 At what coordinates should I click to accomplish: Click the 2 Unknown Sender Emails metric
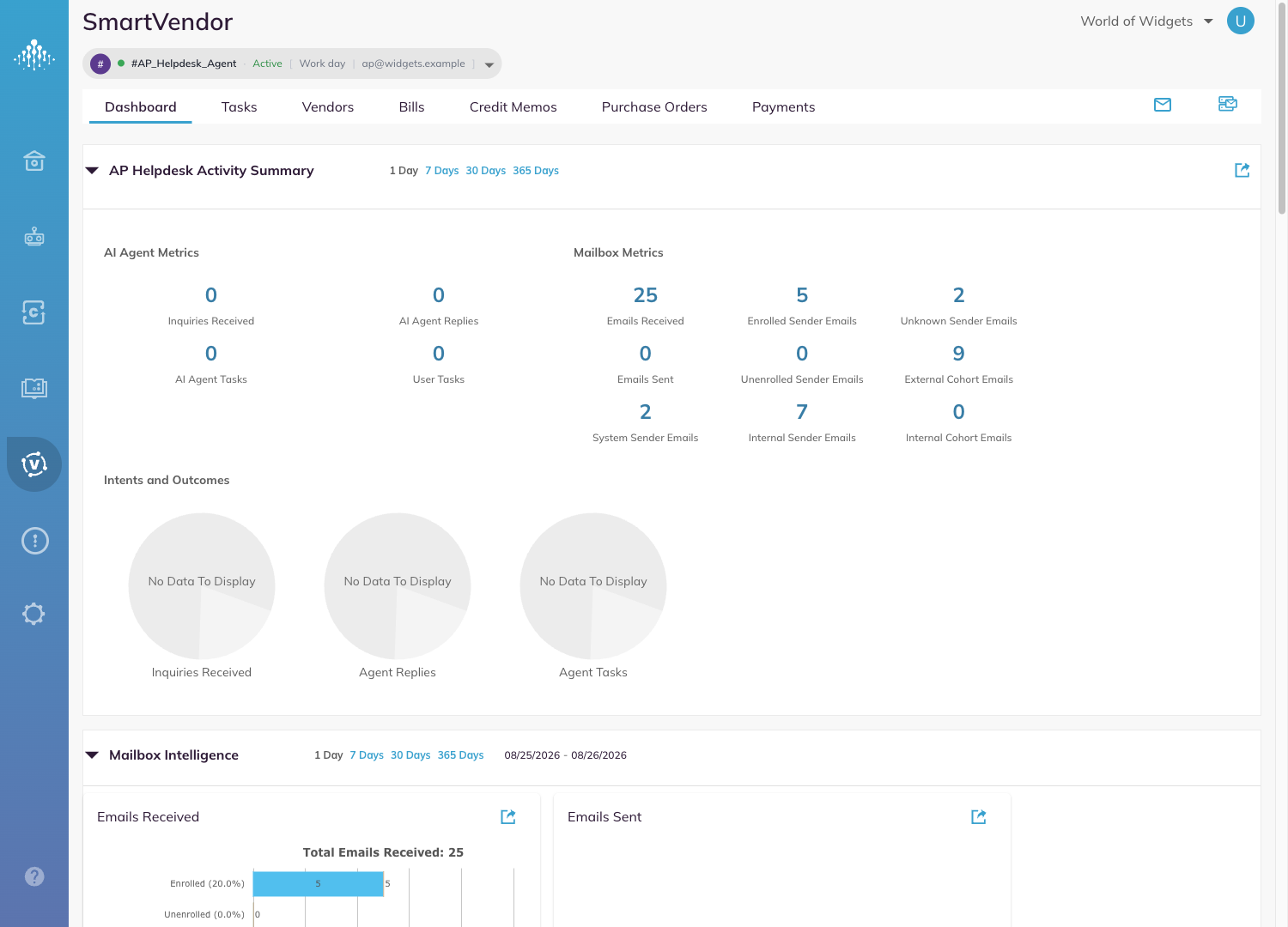(x=959, y=295)
